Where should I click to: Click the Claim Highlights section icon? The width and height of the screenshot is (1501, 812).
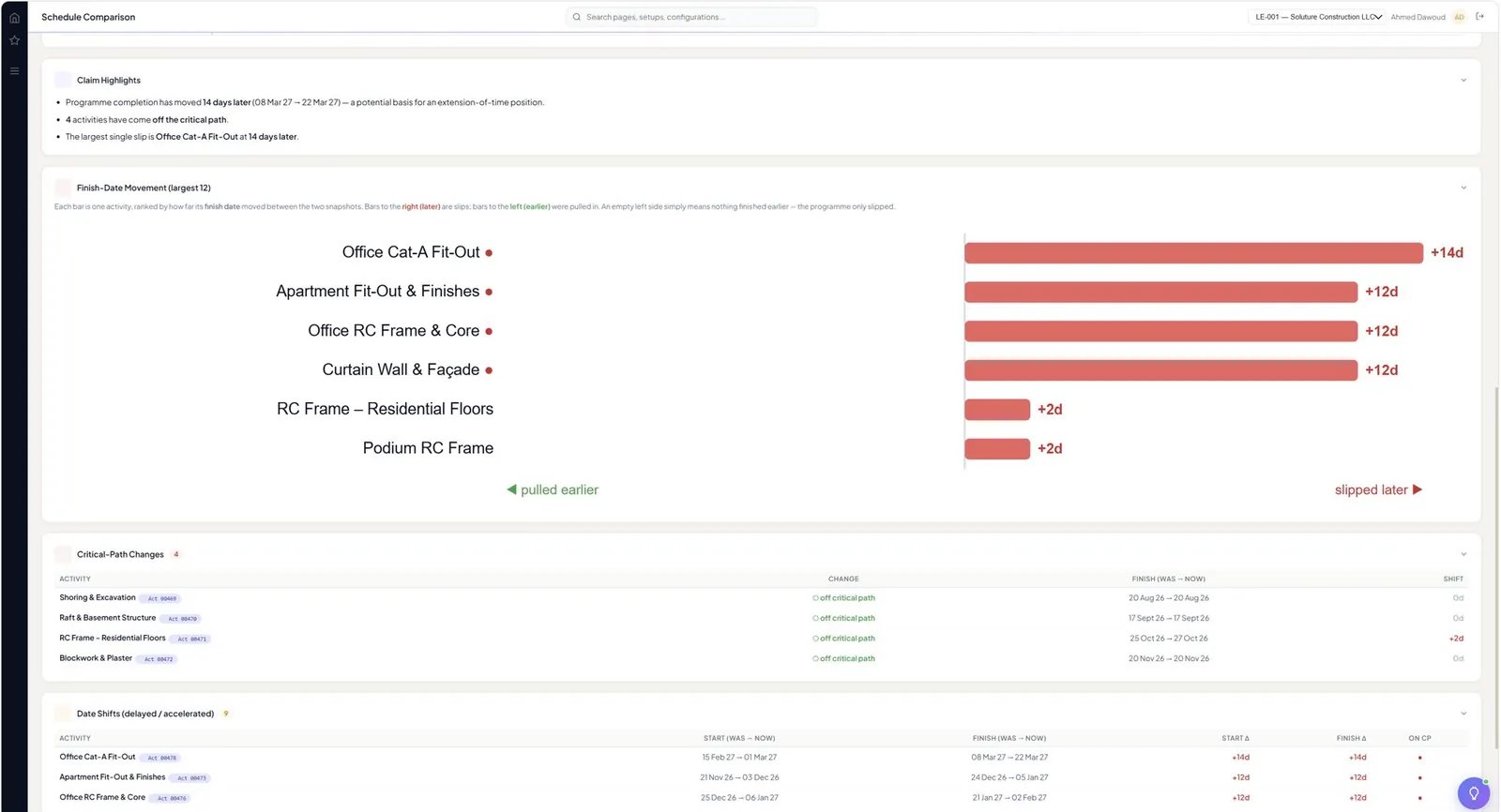coord(63,80)
